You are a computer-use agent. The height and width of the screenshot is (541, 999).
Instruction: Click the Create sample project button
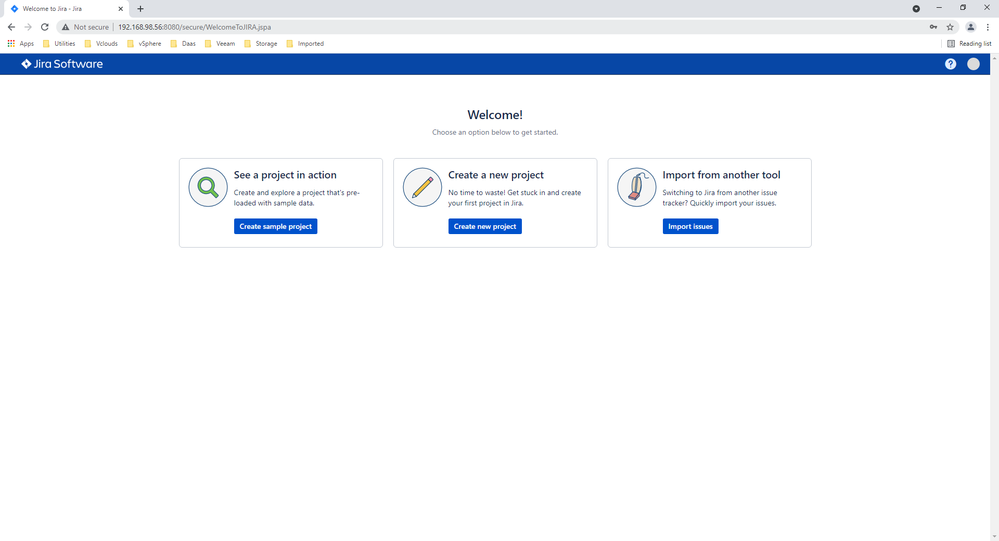pos(275,226)
